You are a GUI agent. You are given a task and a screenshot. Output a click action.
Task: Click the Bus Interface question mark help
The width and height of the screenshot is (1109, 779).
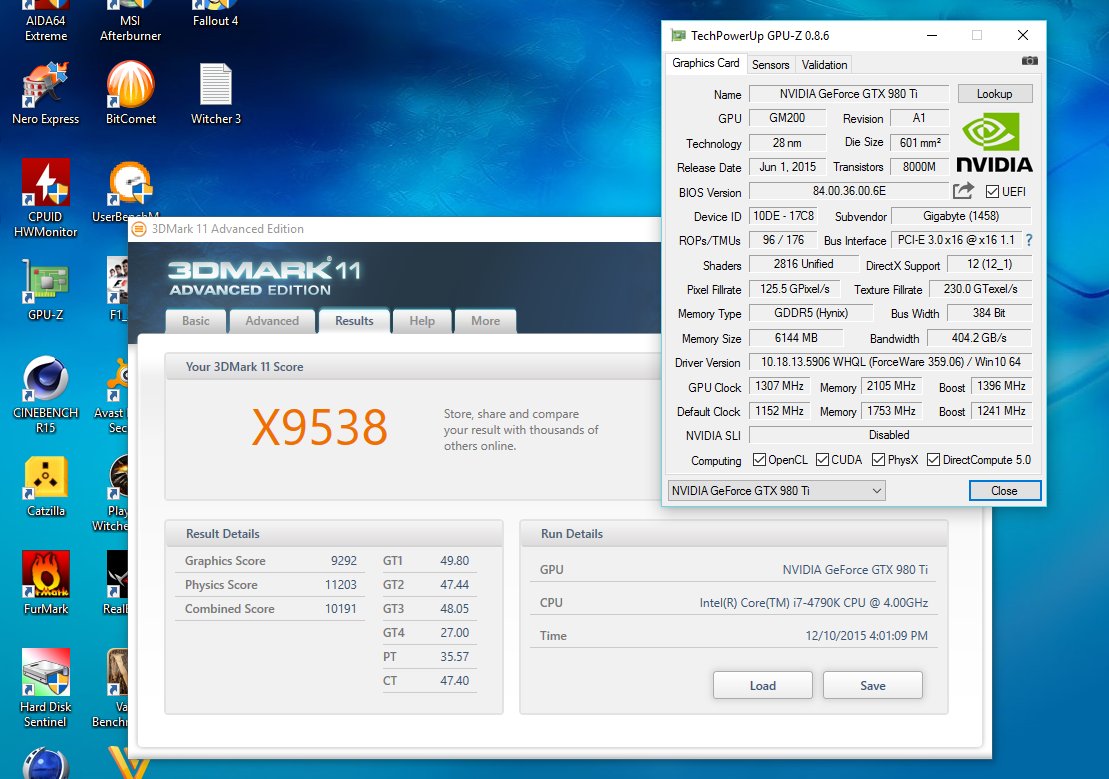(x=1029, y=241)
